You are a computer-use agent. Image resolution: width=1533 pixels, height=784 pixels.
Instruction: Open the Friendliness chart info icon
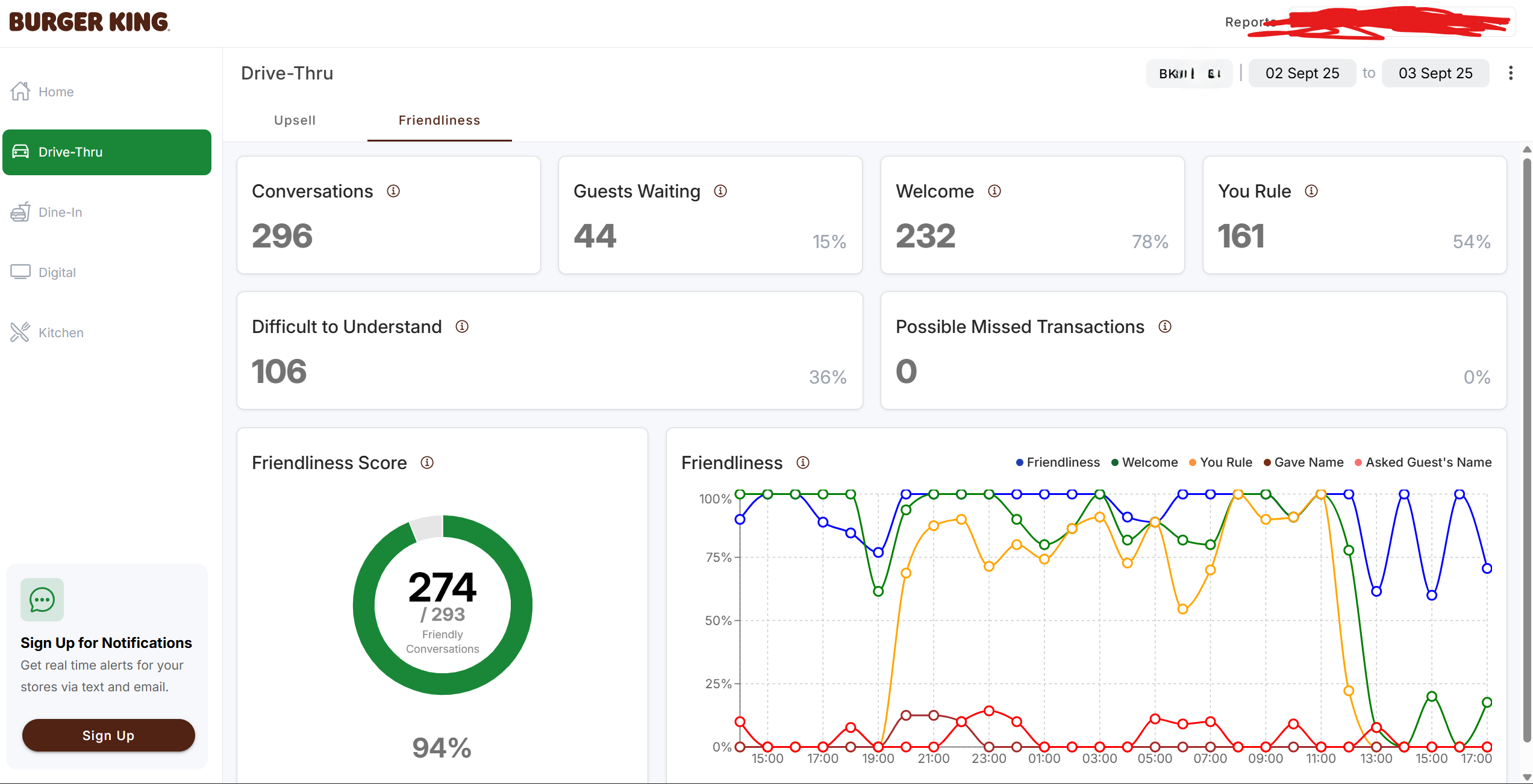(803, 462)
